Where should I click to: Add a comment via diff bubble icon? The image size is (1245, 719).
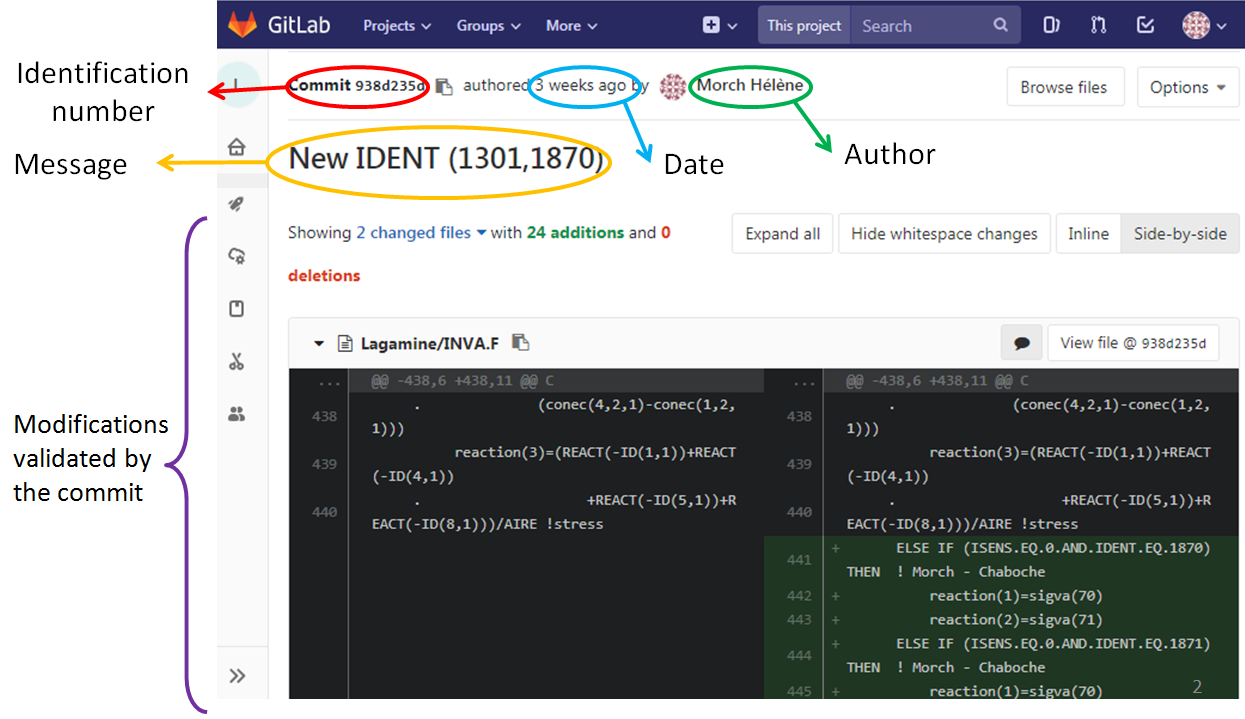coord(1021,342)
